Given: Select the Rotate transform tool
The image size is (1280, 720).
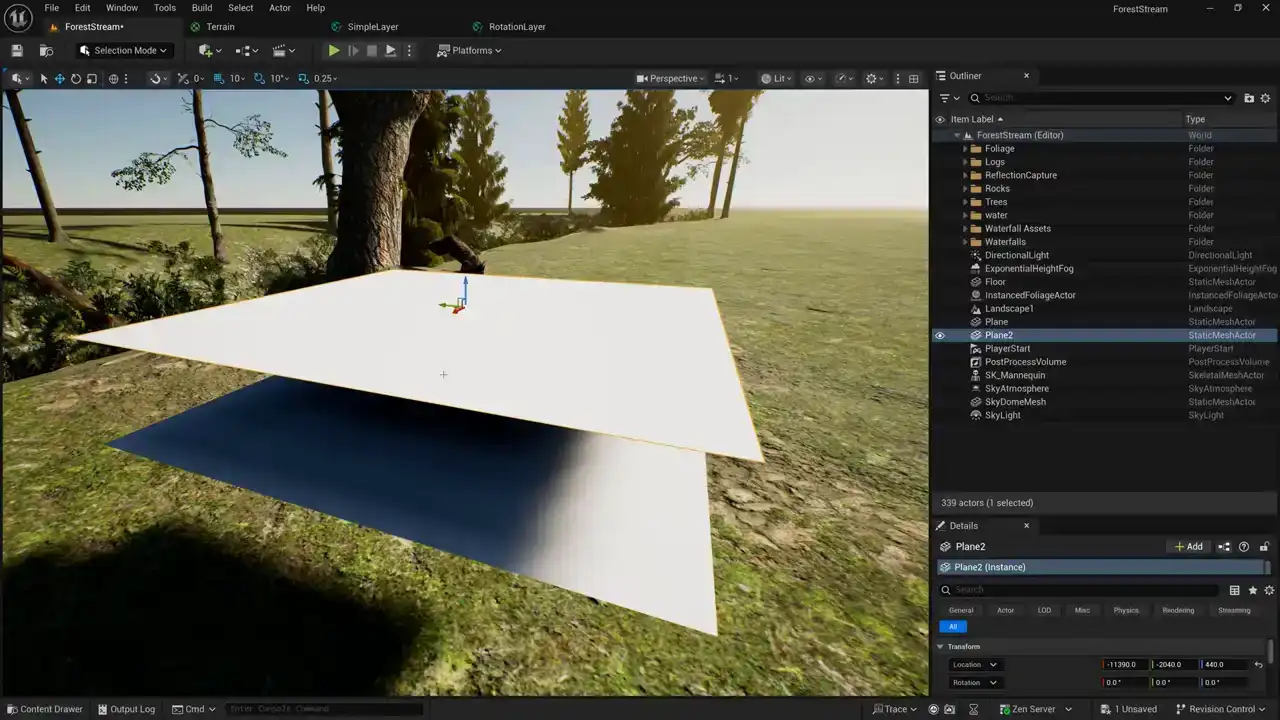Looking at the screenshot, I should pyautogui.click(x=76, y=79).
